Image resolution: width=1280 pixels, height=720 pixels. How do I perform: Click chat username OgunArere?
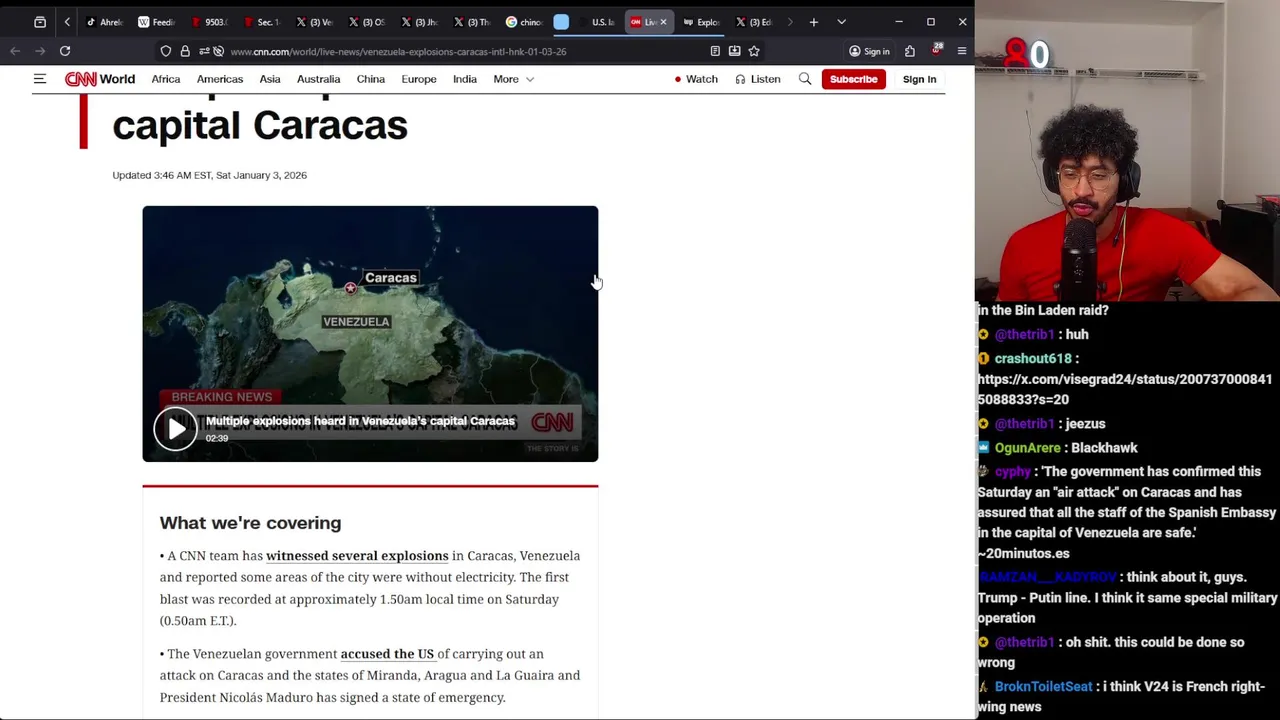[x=1027, y=448]
